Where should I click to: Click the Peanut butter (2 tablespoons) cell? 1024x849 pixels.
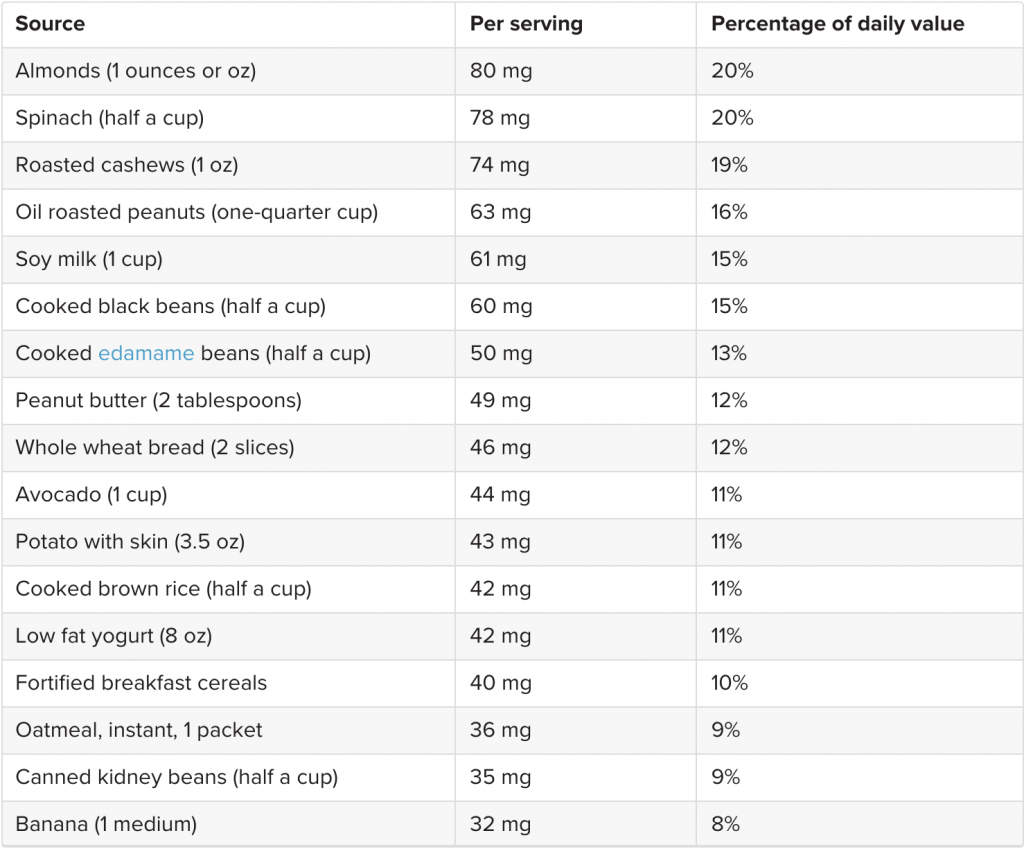coord(158,401)
